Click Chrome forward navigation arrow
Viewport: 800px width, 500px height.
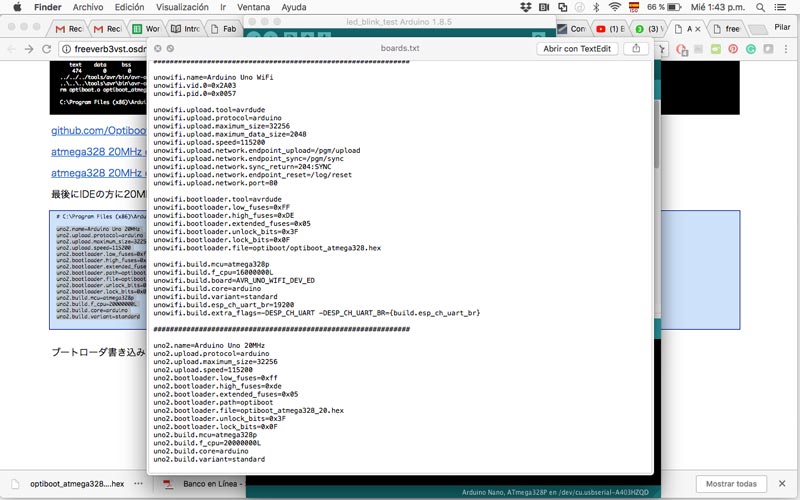[x=29, y=49]
